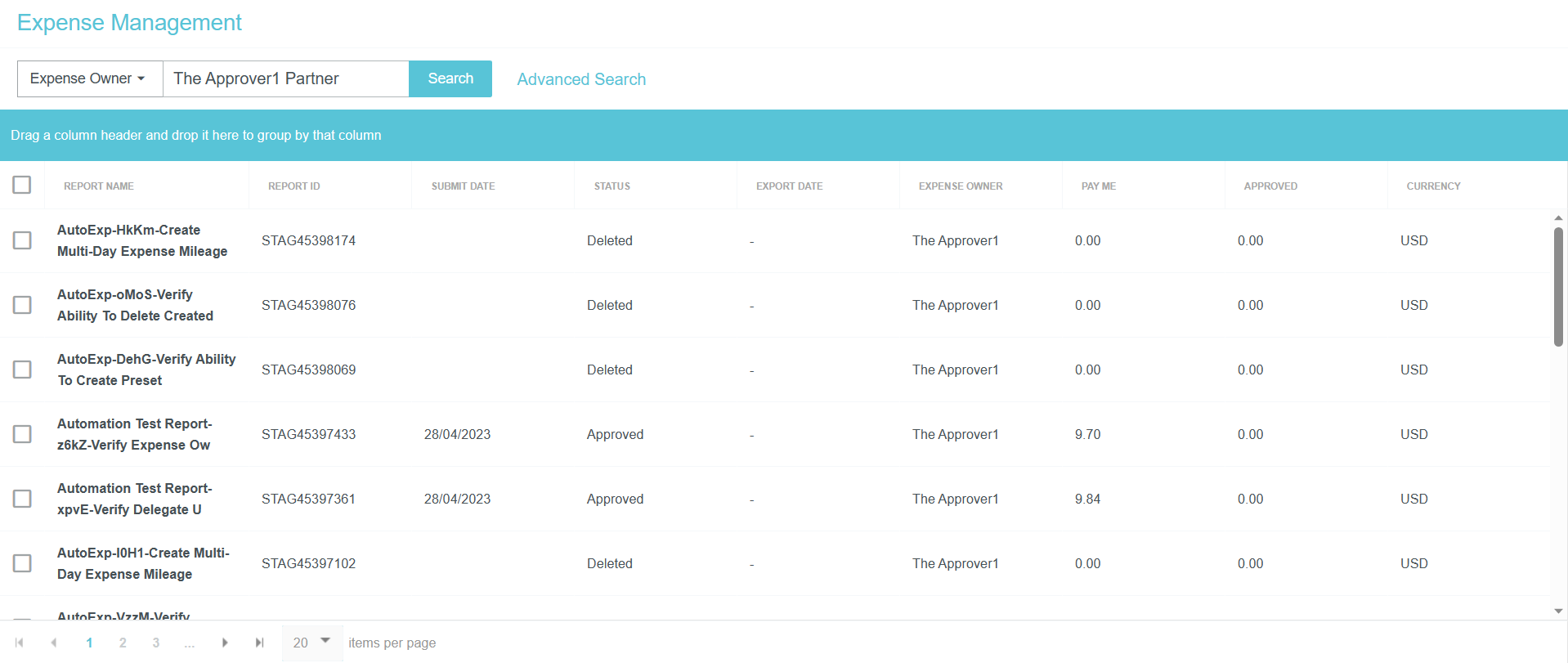
Task: Open the Expense Owner filter dropdown
Action: click(89, 78)
